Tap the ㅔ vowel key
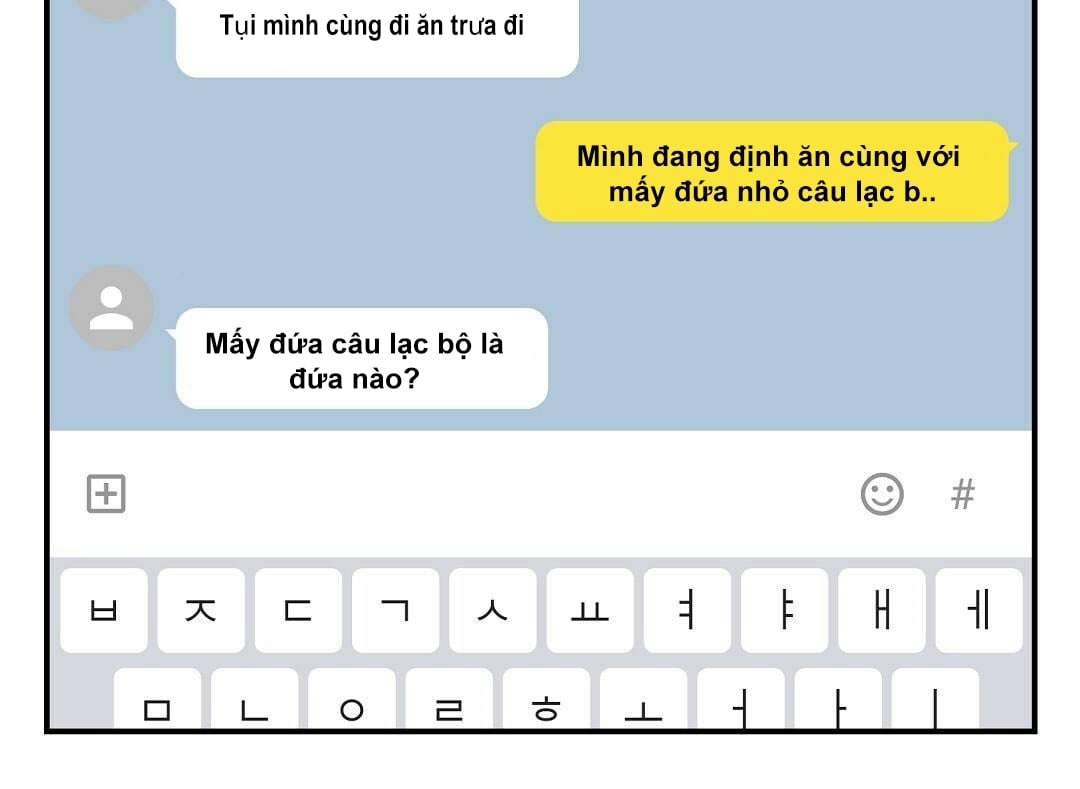This screenshot has width=1080, height=789. [979, 611]
